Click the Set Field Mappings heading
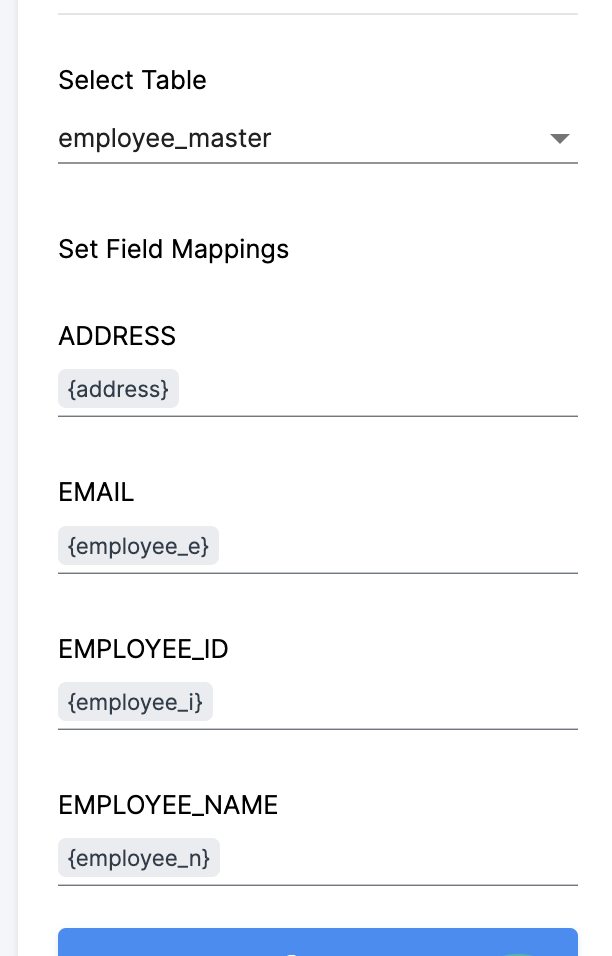 pyautogui.click(x=173, y=249)
